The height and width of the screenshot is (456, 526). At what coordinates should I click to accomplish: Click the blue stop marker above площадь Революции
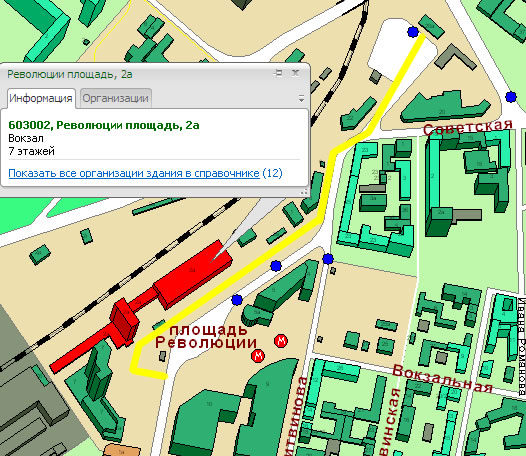tap(237, 300)
